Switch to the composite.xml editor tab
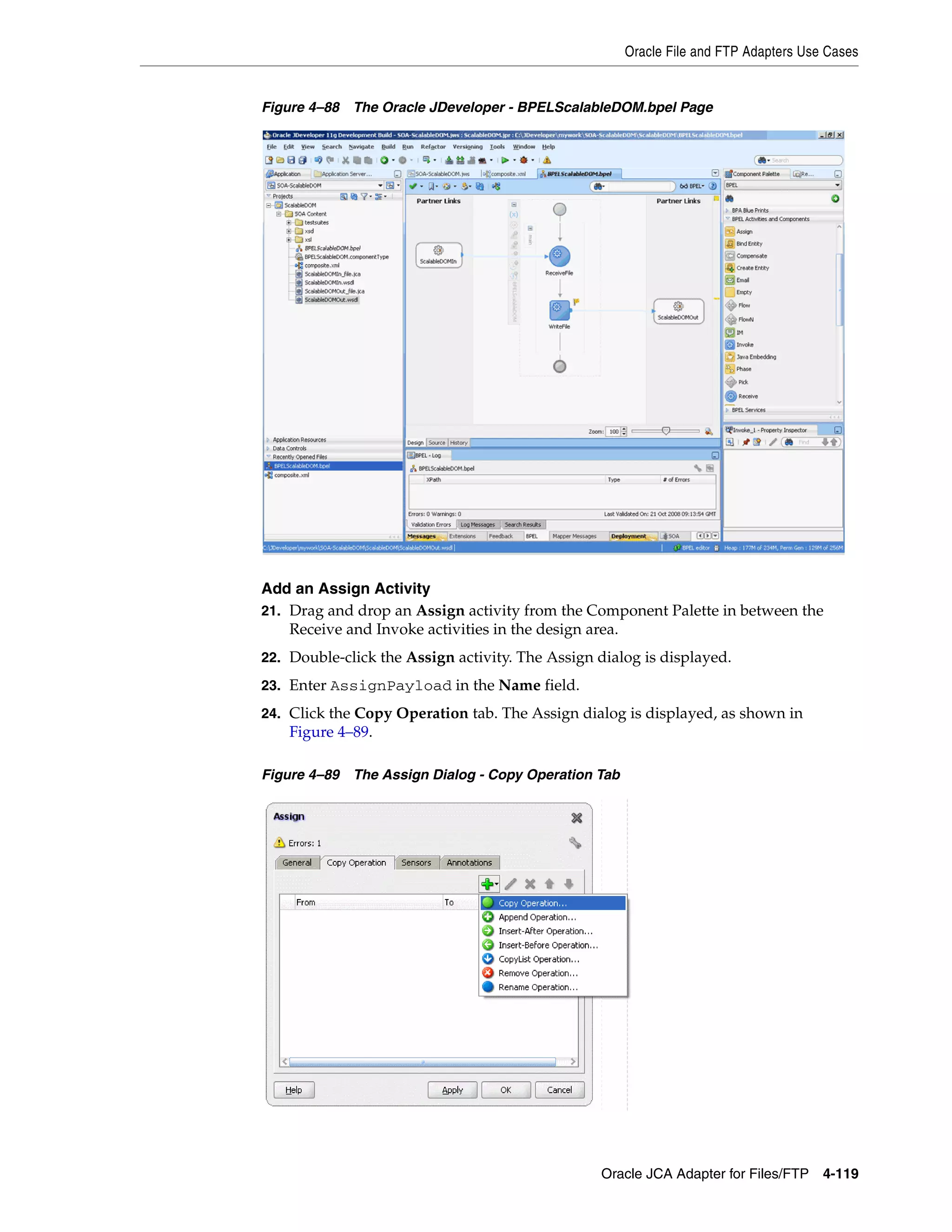The height and width of the screenshot is (1232, 952). point(505,174)
